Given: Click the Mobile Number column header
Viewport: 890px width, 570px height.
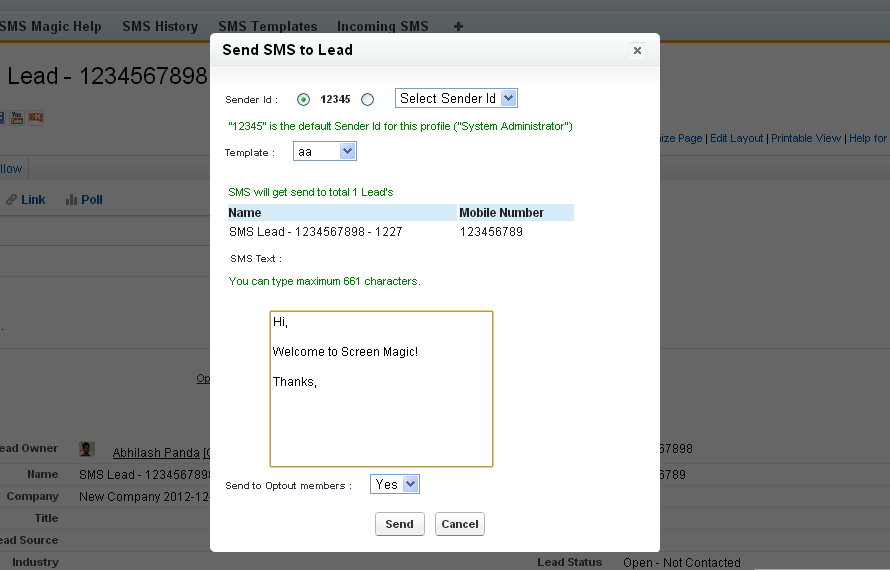Looking at the screenshot, I should [516, 213].
